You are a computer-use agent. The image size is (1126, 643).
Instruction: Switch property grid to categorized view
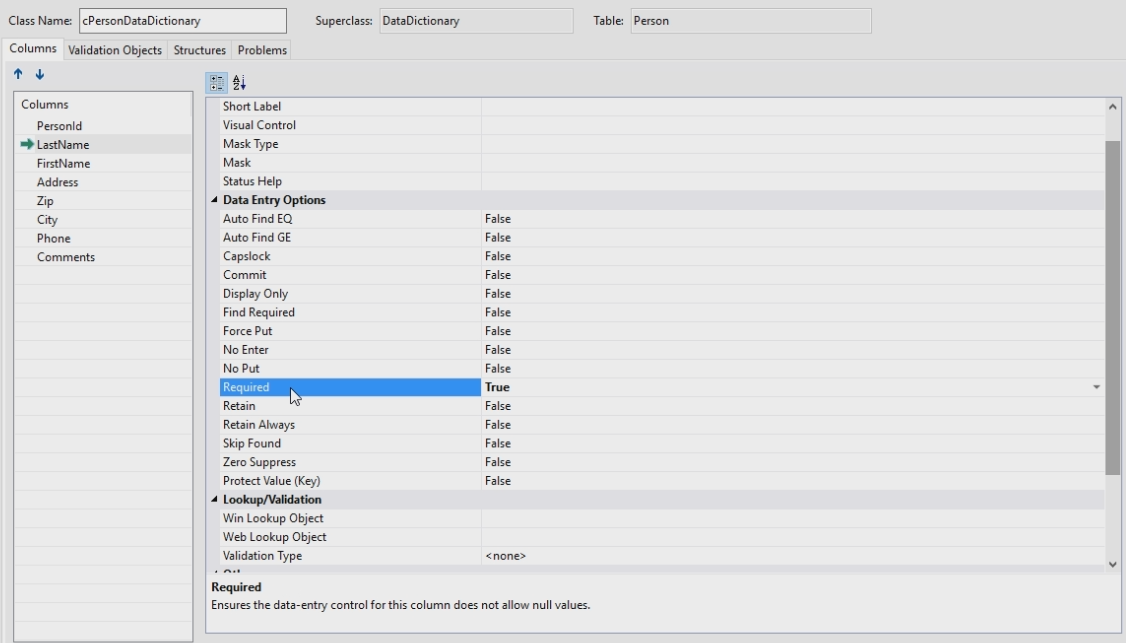tap(216, 83)
